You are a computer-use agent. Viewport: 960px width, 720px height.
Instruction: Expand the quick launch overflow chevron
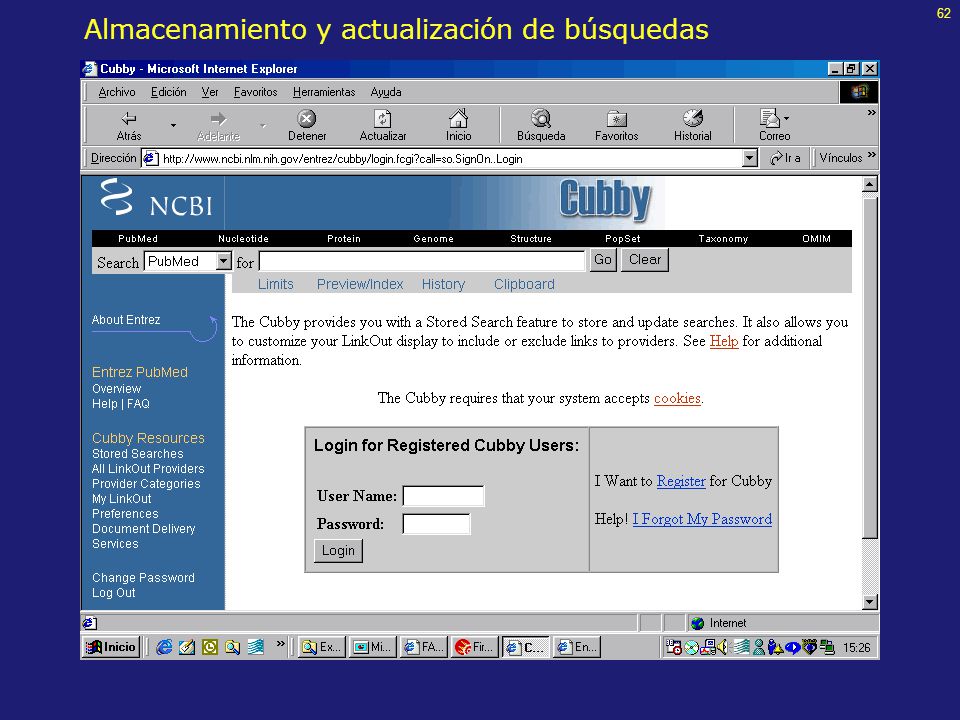point(280,643)
